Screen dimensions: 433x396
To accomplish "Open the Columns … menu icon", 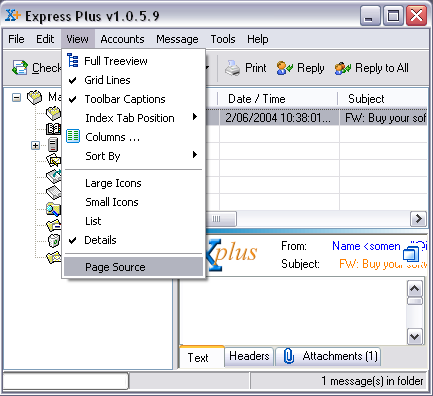I will point(73,136).
